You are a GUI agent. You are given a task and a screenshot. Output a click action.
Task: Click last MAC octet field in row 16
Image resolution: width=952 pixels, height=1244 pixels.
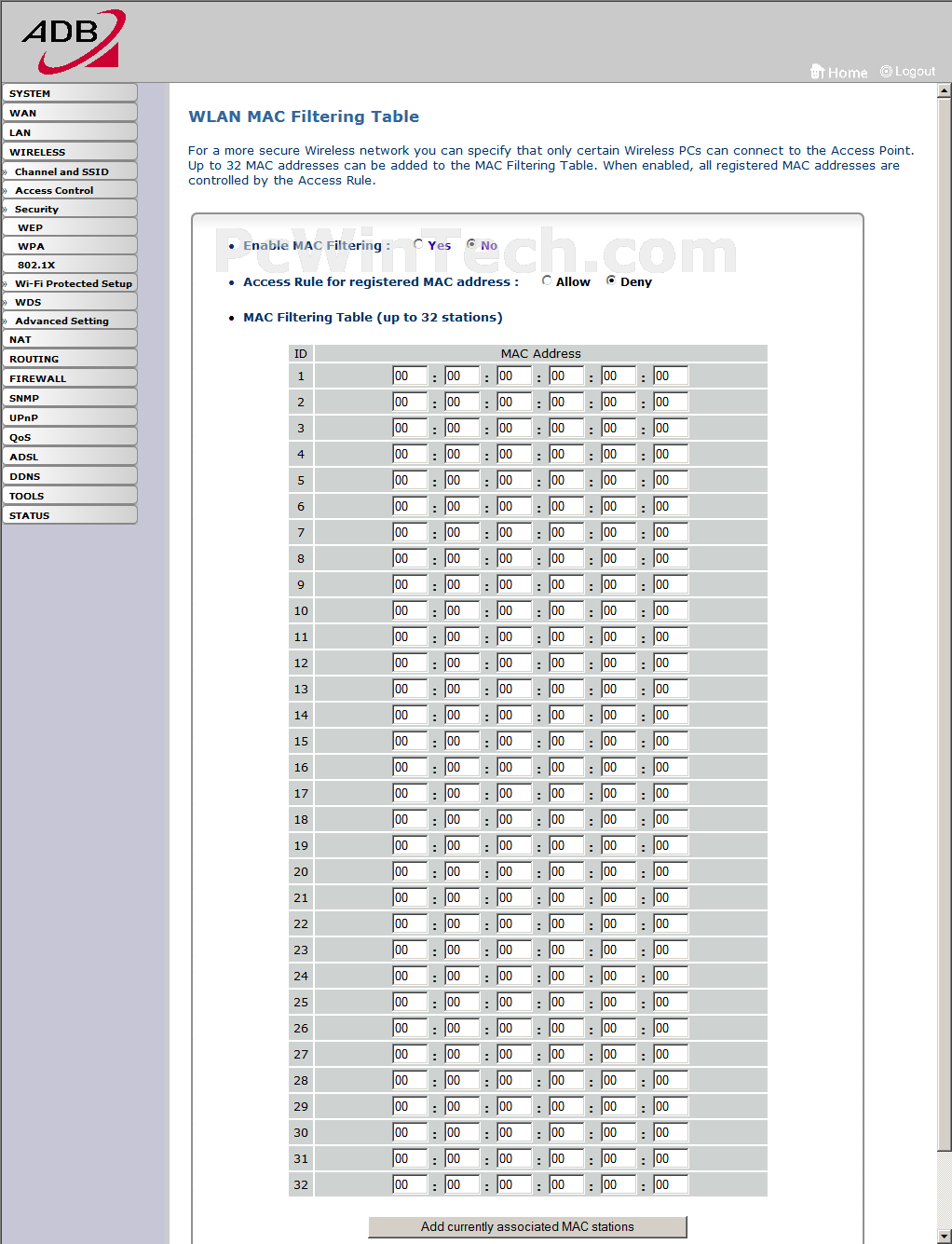(x=671, y=767)
